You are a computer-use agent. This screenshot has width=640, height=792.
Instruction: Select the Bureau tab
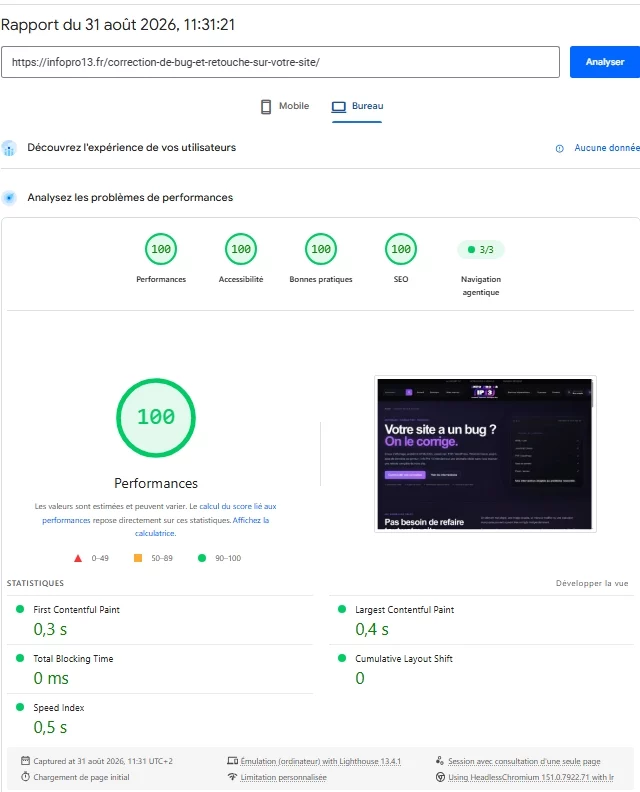(357, 106)
